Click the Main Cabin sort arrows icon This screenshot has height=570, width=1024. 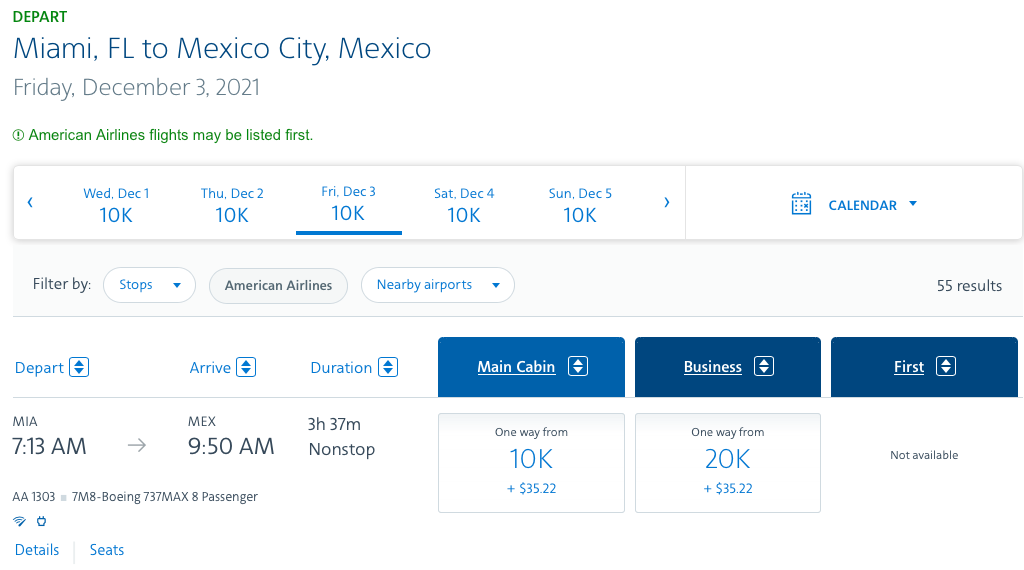click(578, 366)
